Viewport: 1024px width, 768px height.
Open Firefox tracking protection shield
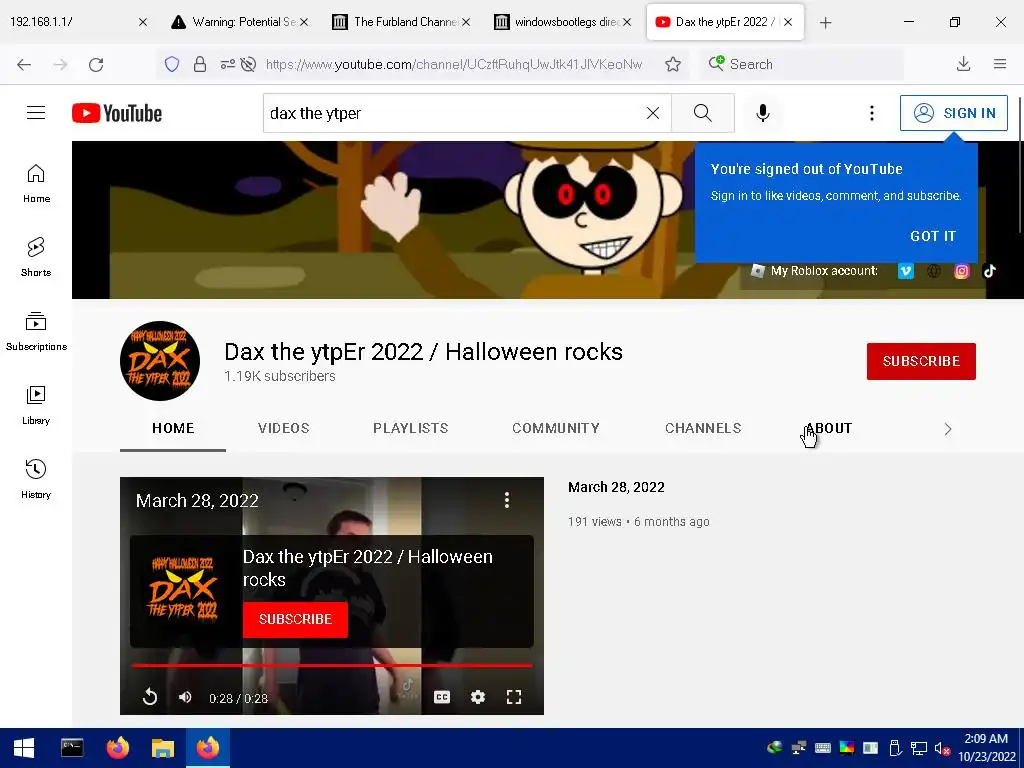[x=172, y=64]
